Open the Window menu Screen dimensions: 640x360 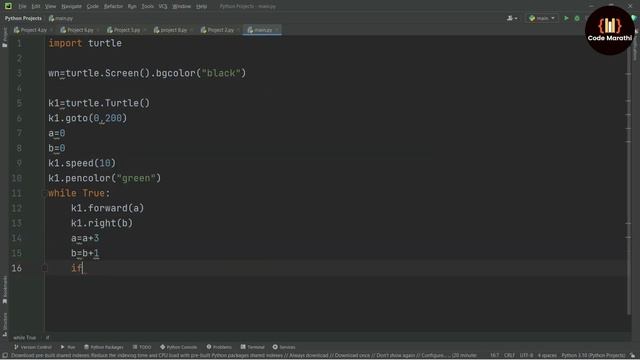click(182, 7)
